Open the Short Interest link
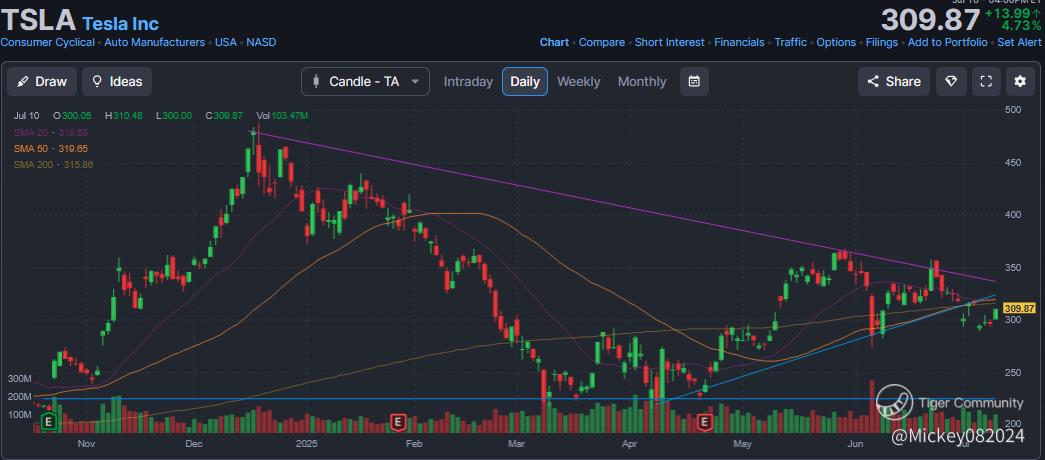This screenshot has height=460, width=1045. tap(669, 42)
